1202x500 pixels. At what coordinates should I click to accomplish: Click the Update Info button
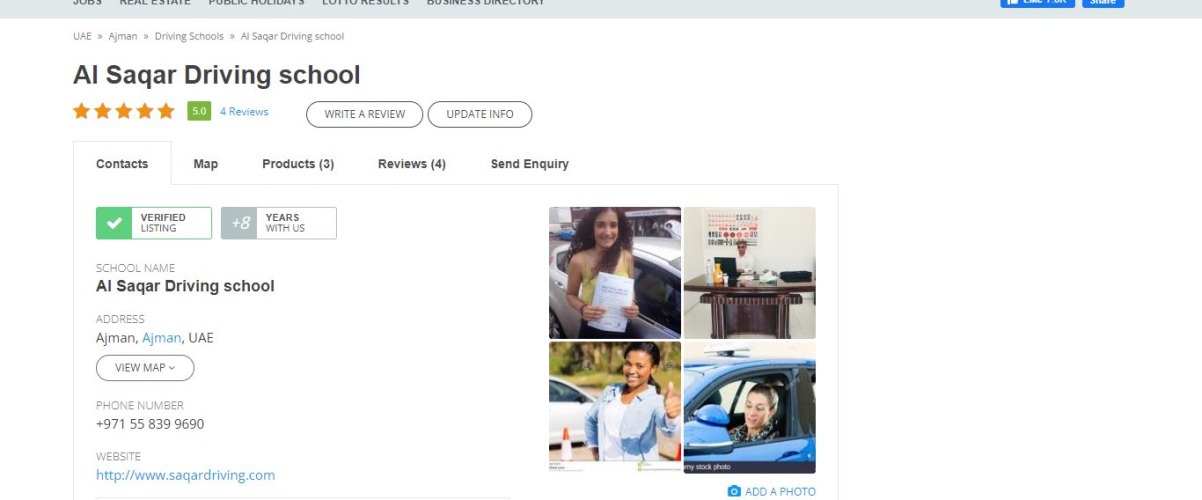pos(480,114)
